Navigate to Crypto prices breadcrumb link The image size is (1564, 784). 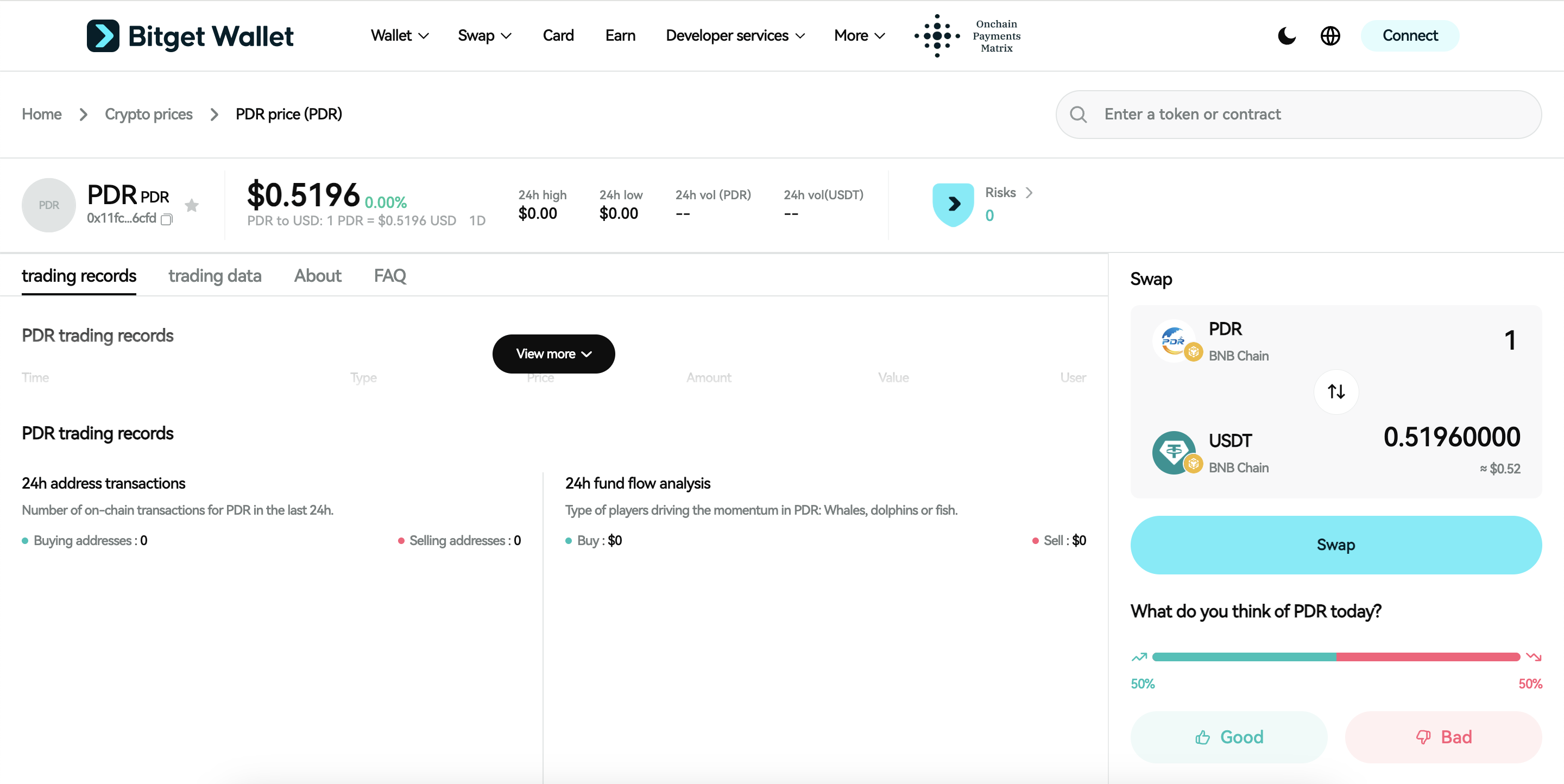[148, 114]
